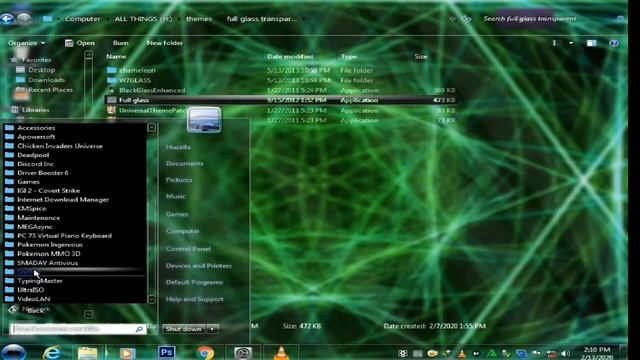Click the user picture in Start menu
The width and height of the screenshot is (640, 360).
(x=204, y=120)
